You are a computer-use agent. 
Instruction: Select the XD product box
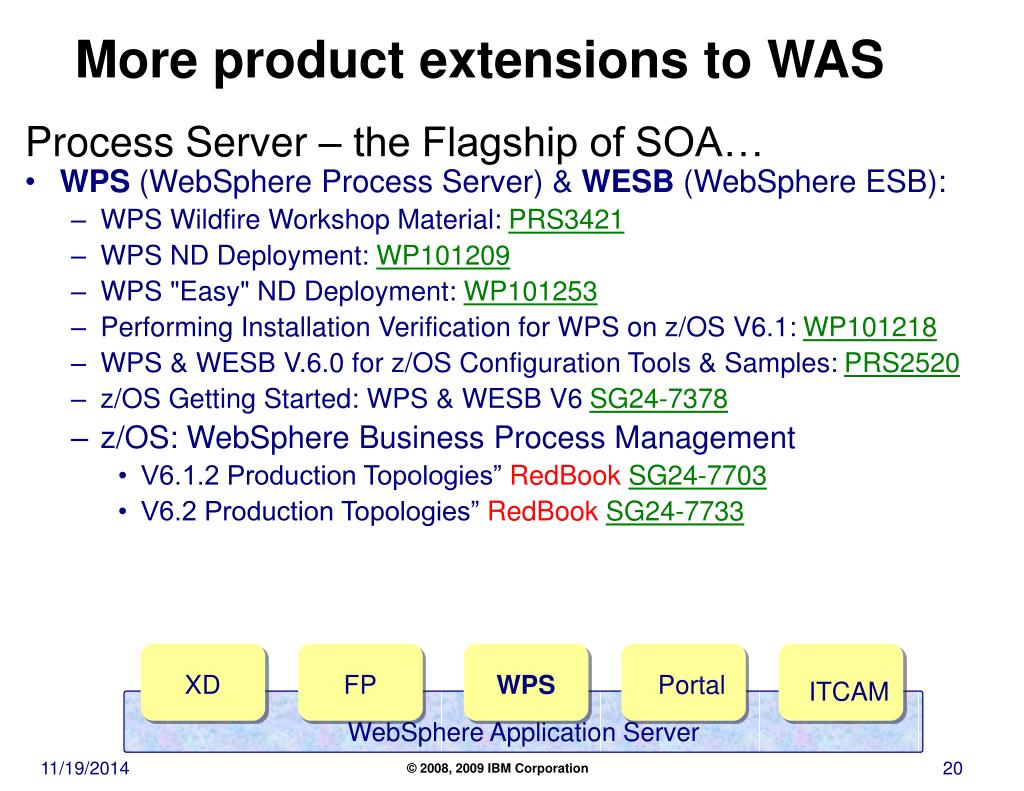(x=203, y=683)
